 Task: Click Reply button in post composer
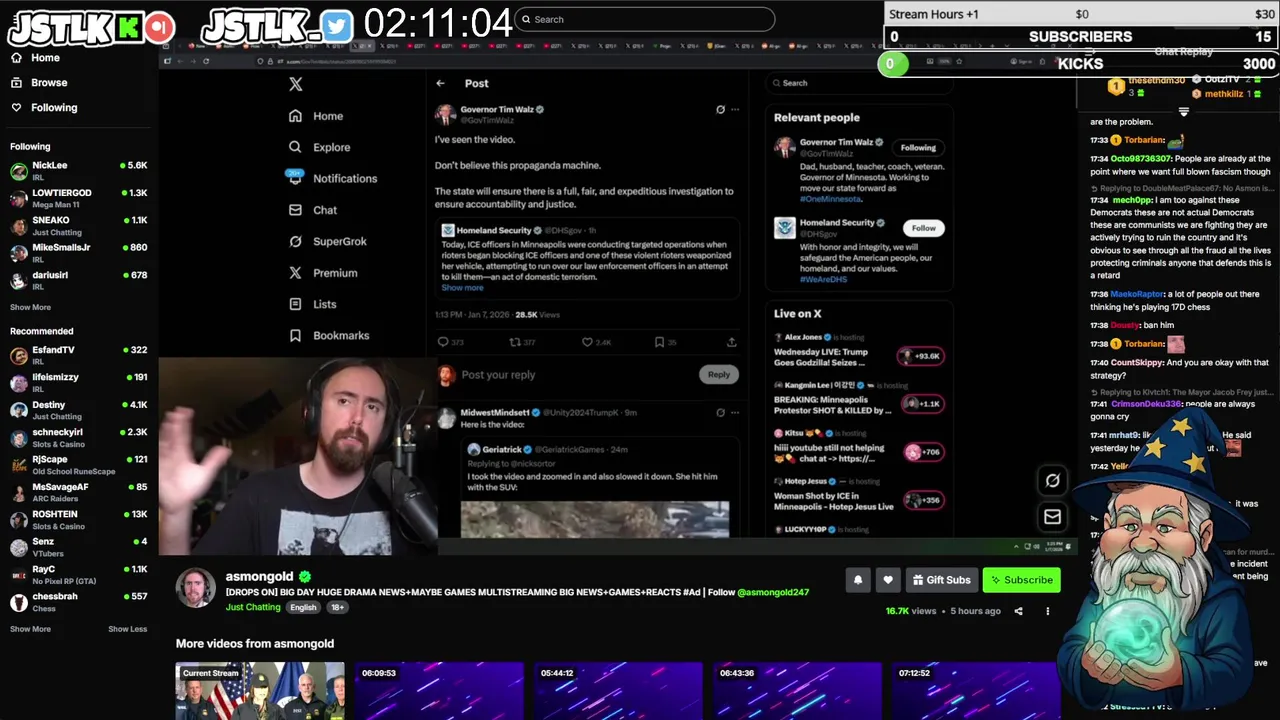coord(719,374)
